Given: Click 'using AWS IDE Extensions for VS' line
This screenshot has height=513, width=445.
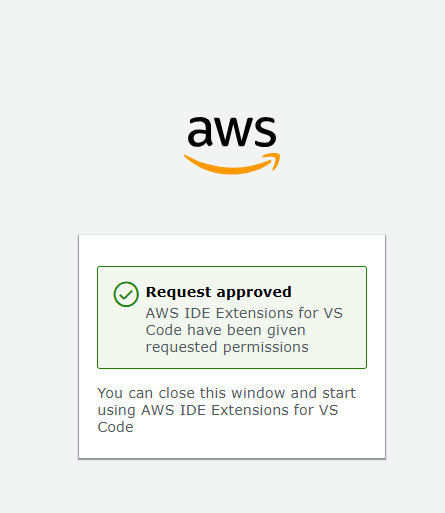Looking at the screenshot, I should click(218, 410).
